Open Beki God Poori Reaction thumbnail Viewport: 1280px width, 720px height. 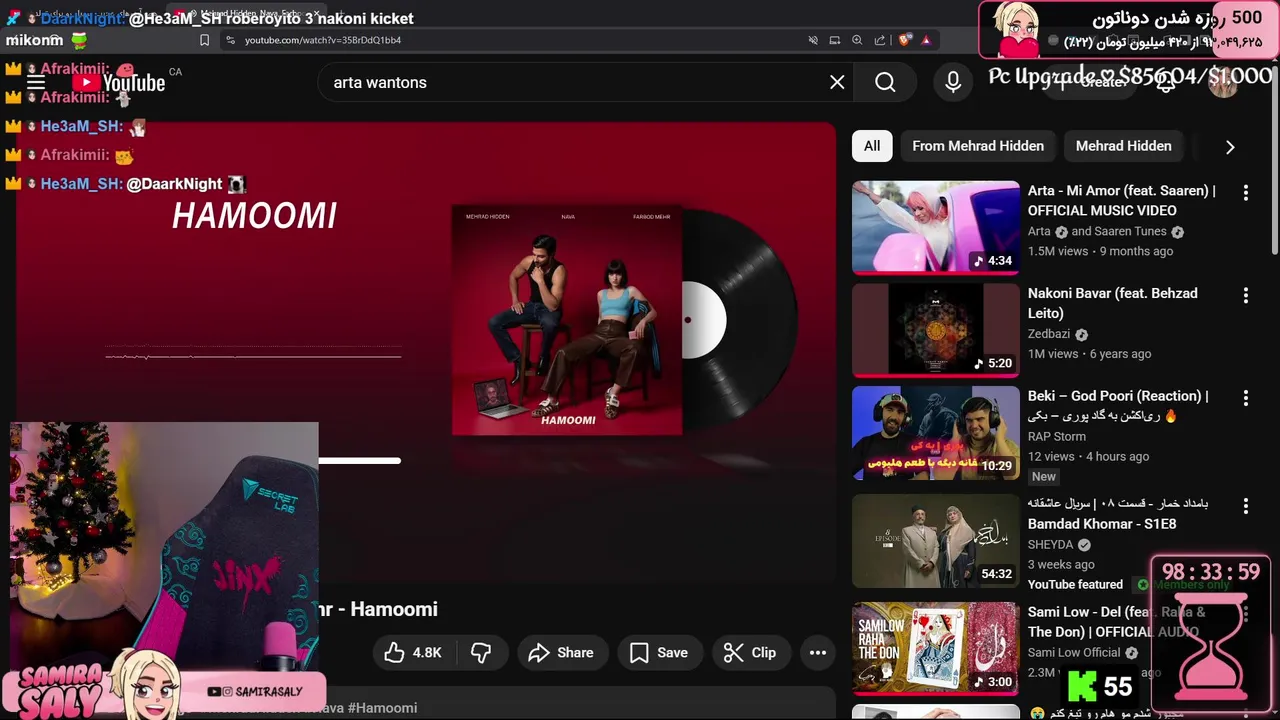click(x=936, y=433)
